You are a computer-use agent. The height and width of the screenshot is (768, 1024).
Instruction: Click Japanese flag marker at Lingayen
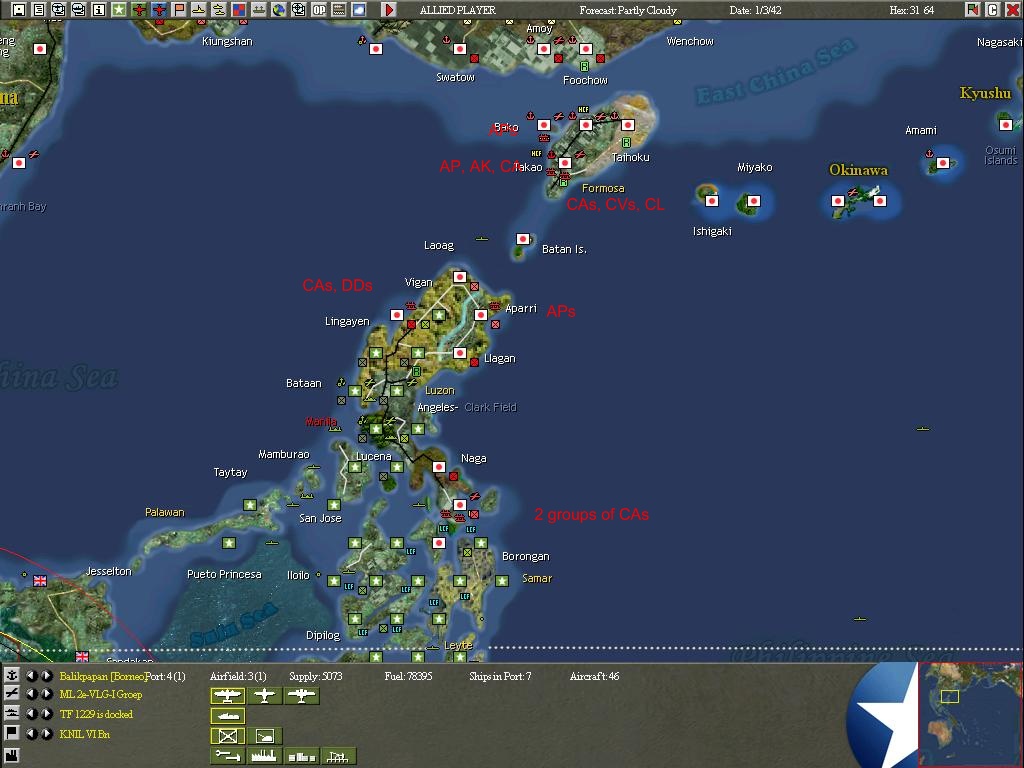coord(396,315)
